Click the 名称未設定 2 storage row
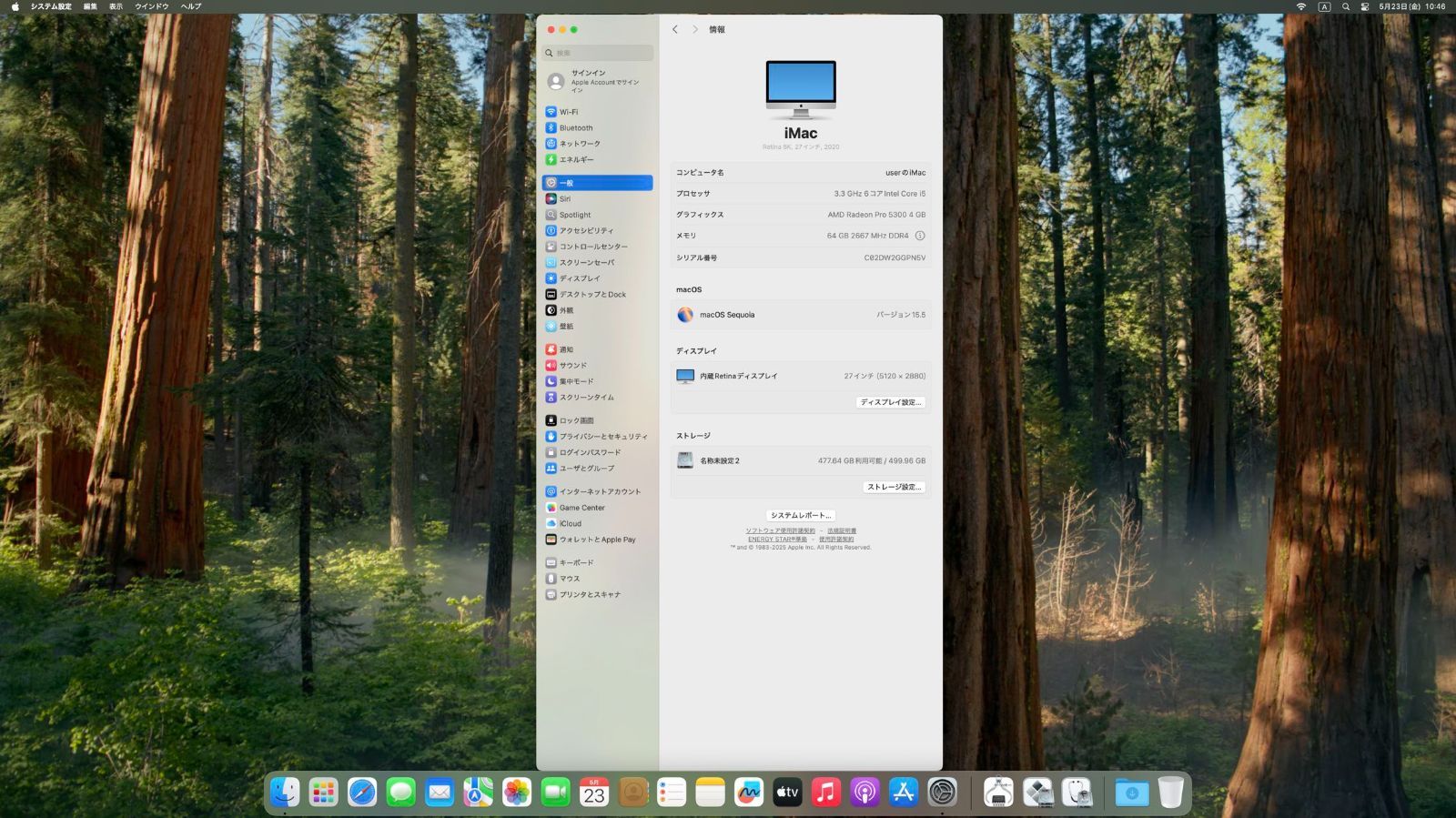Viewport: 1456px width, 818px height. [x=801, y=460]
